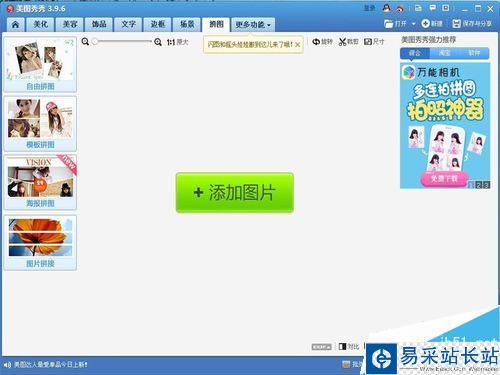The height and width of the screenshot is (375, 500).
Task: Switch to the 饰品 tab
Action: click(99, 24)
